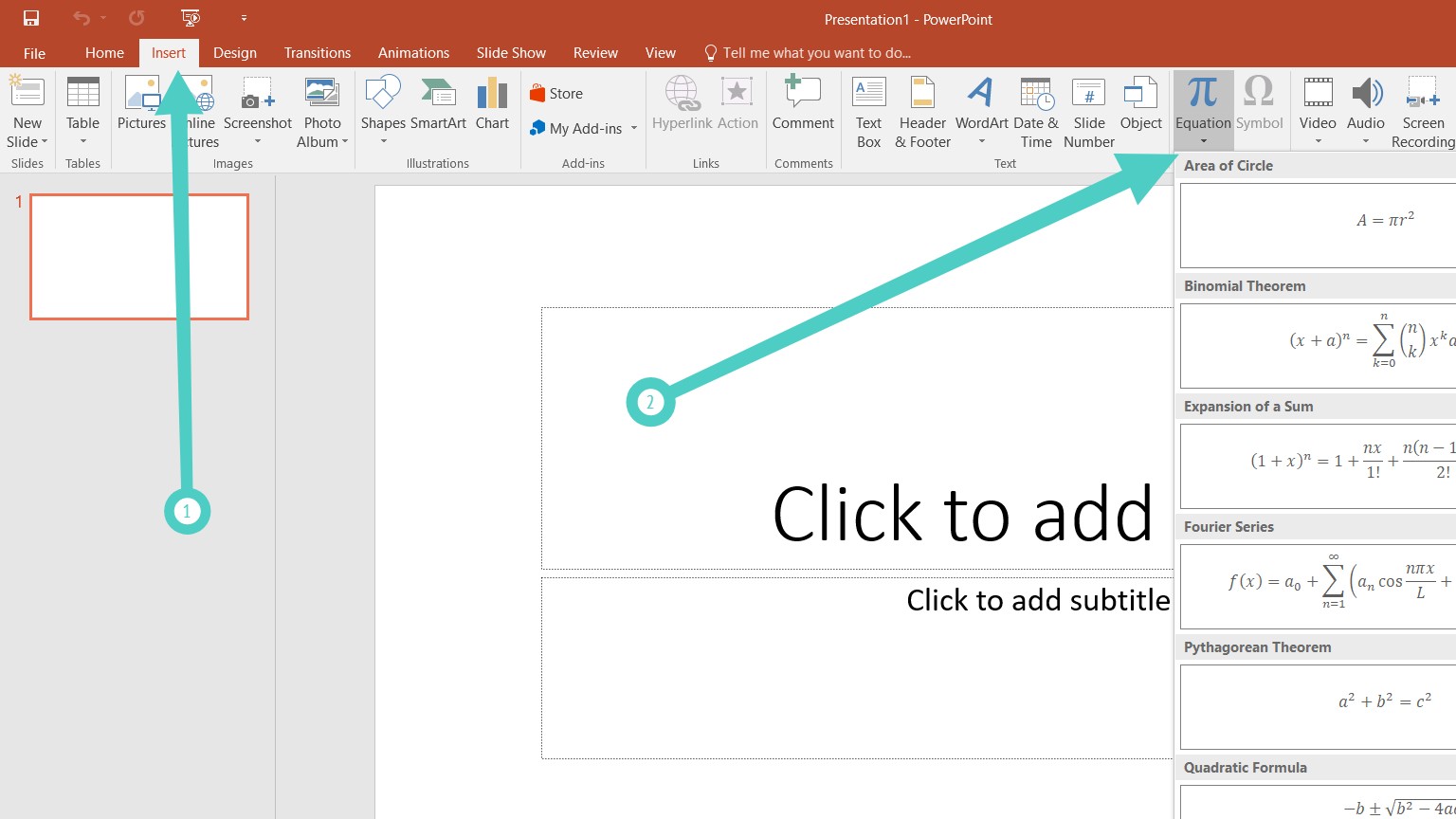Click the Tell me what you want to do box
The width and height of the screenshot is (1456, 819).
click(807, 53)
